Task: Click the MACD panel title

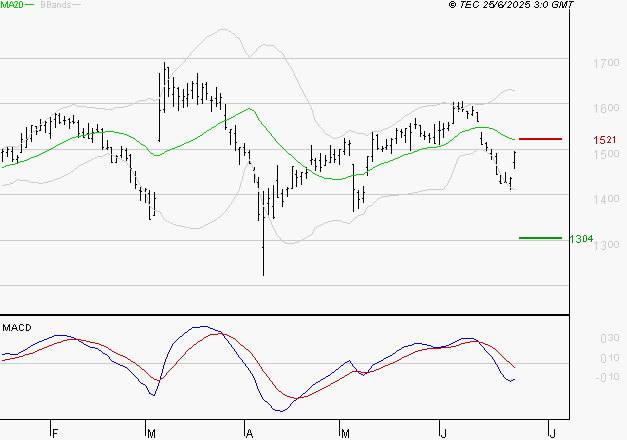Action: 17,328
